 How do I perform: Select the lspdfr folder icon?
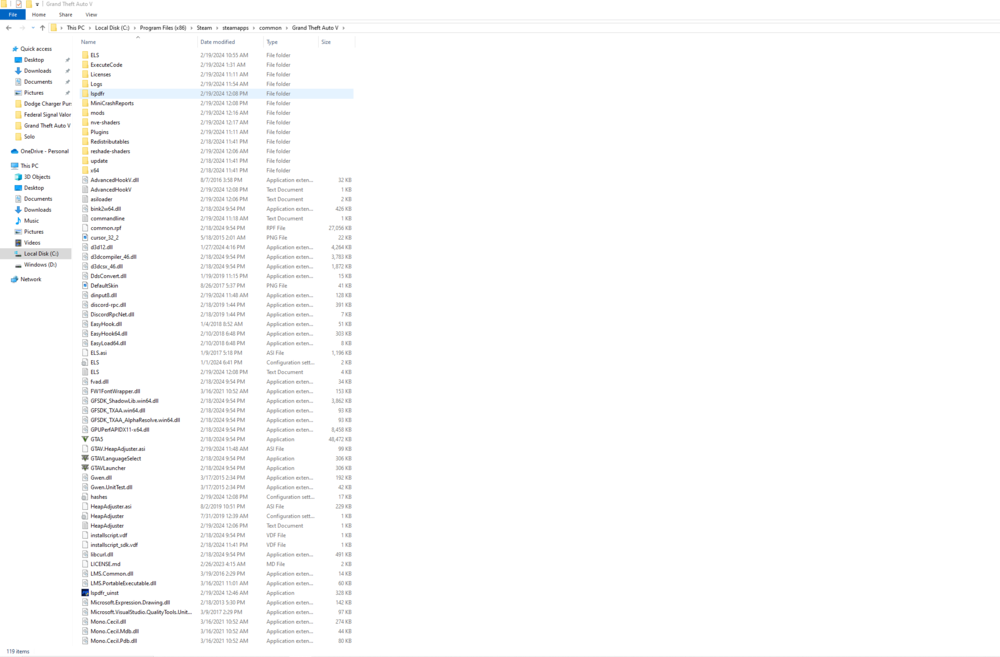[x=85, y=94]
